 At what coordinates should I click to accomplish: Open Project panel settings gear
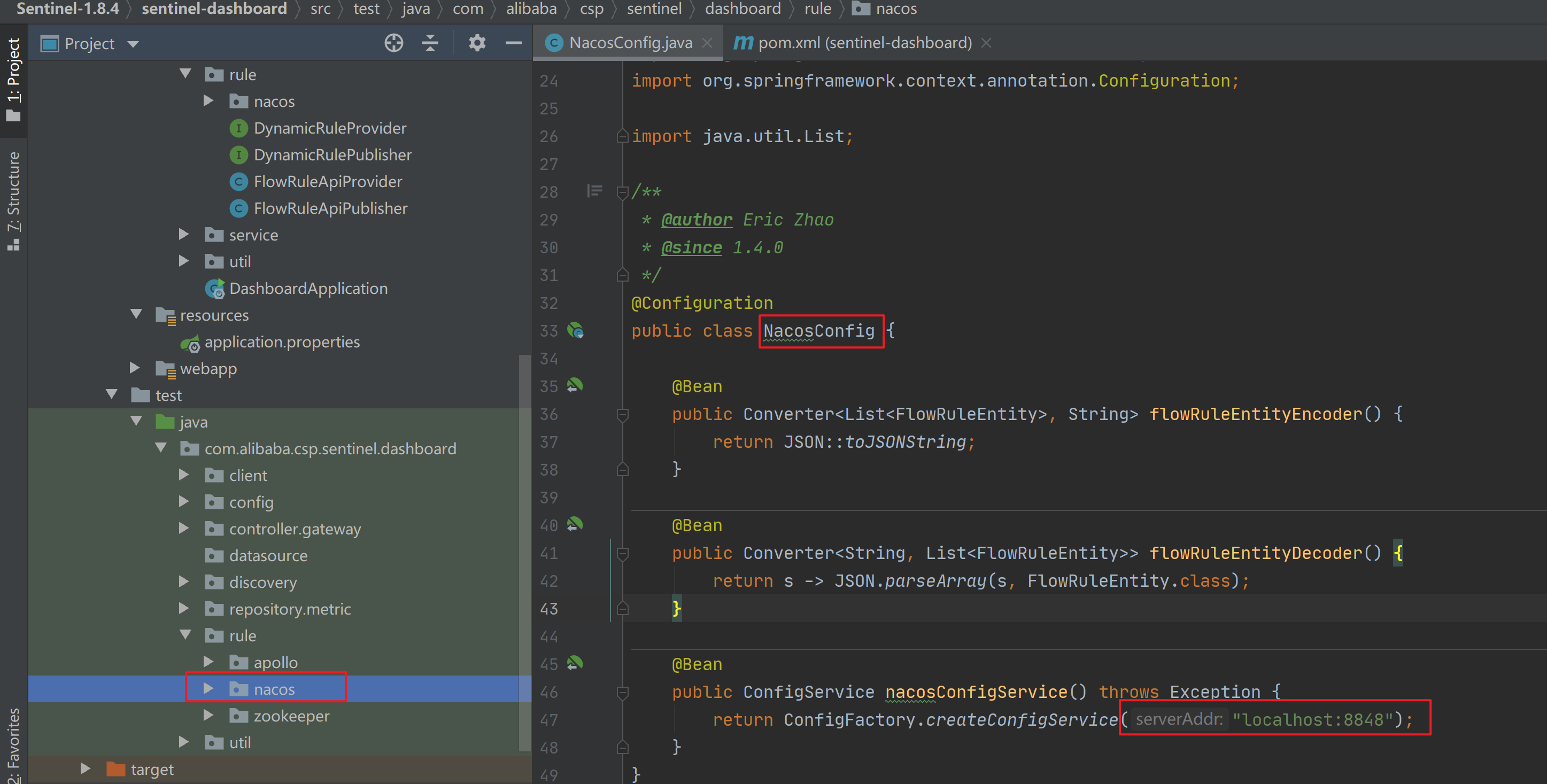pos(477,43)
